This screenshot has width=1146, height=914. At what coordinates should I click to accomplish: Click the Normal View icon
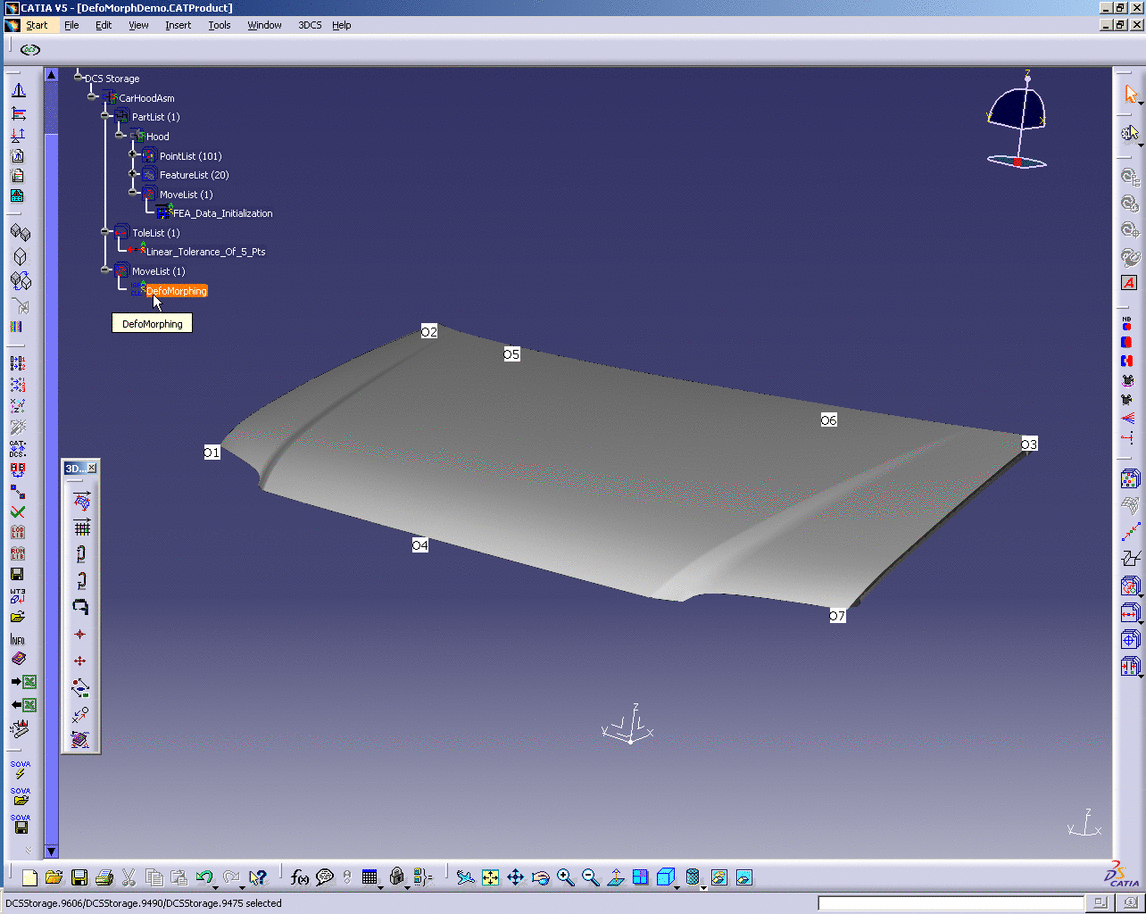tap(615, 877)
